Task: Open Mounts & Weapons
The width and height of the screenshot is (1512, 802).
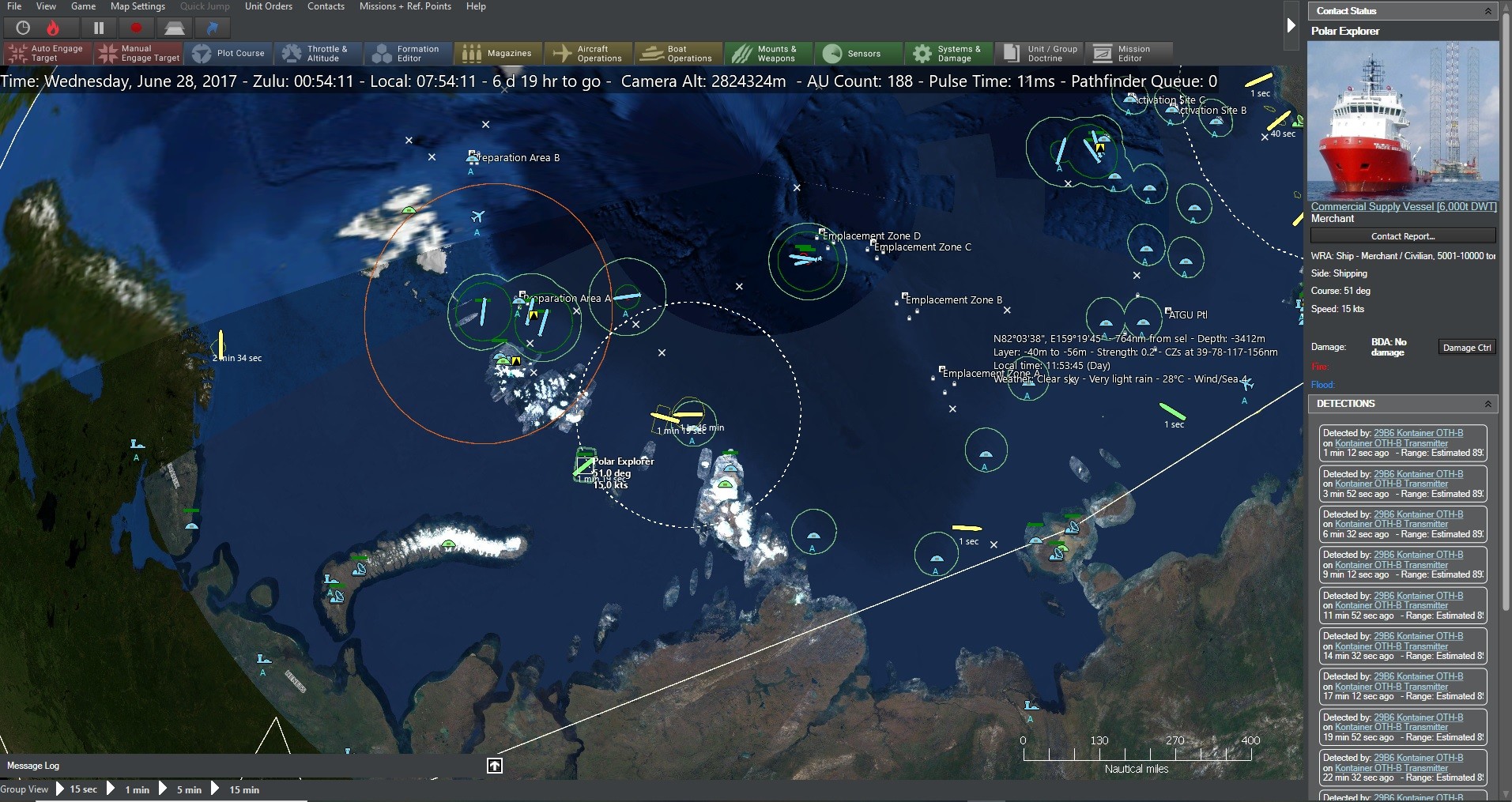Action: 767,53
